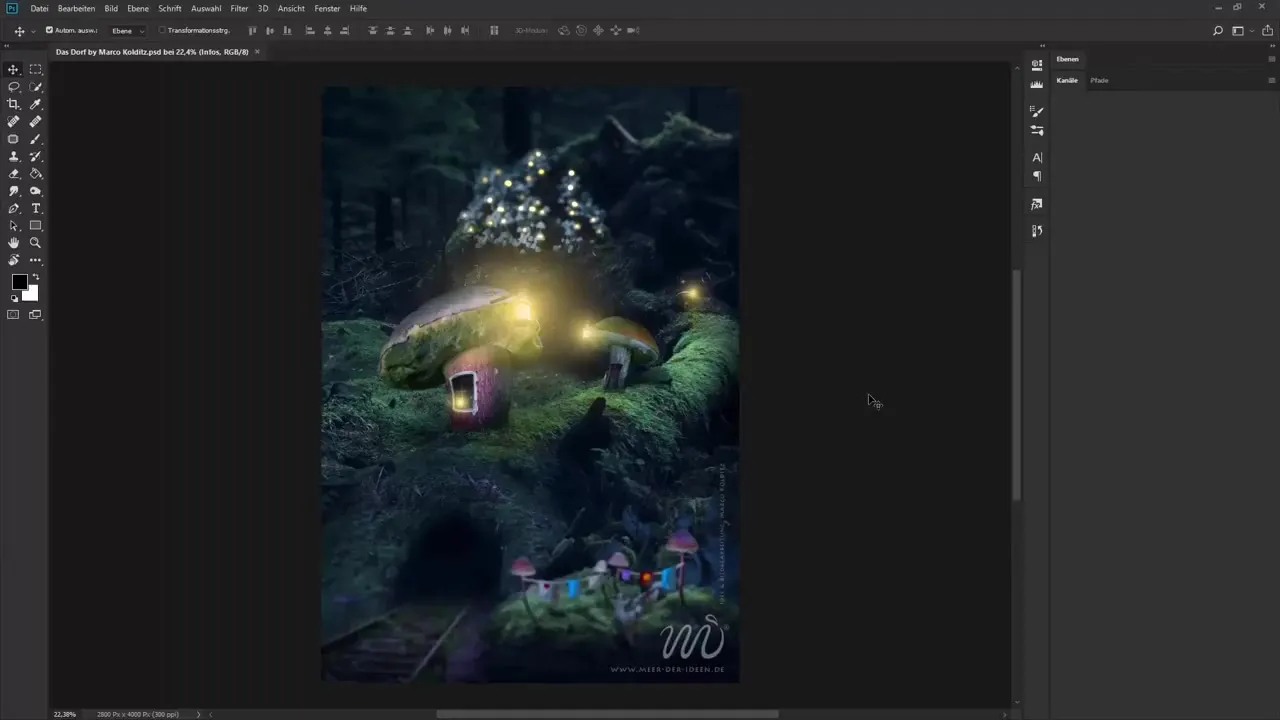The image size is (1280, 720).
Task: Select the Lasso tool
Action: (13, 87)
